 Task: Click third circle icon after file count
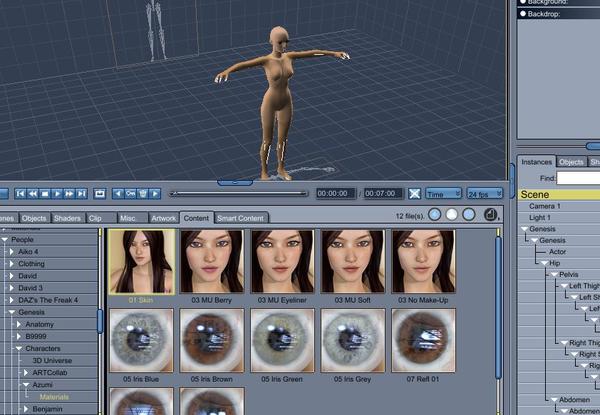tap(469, 215)
